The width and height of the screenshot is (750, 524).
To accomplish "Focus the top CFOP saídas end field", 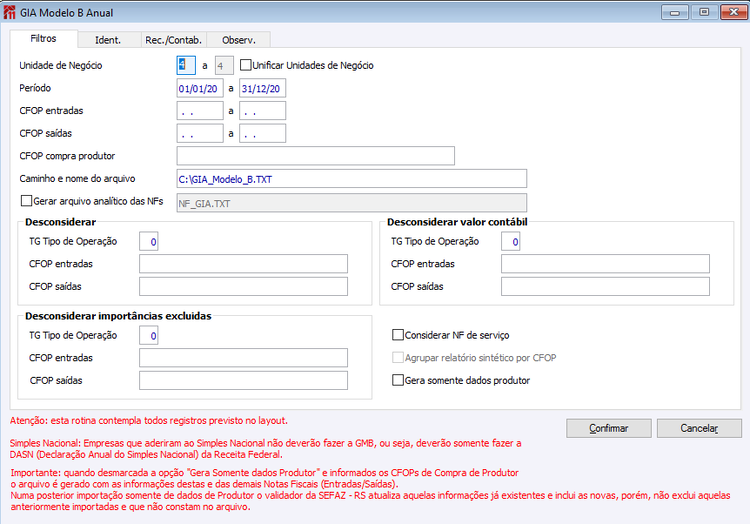I will point(263,133).
